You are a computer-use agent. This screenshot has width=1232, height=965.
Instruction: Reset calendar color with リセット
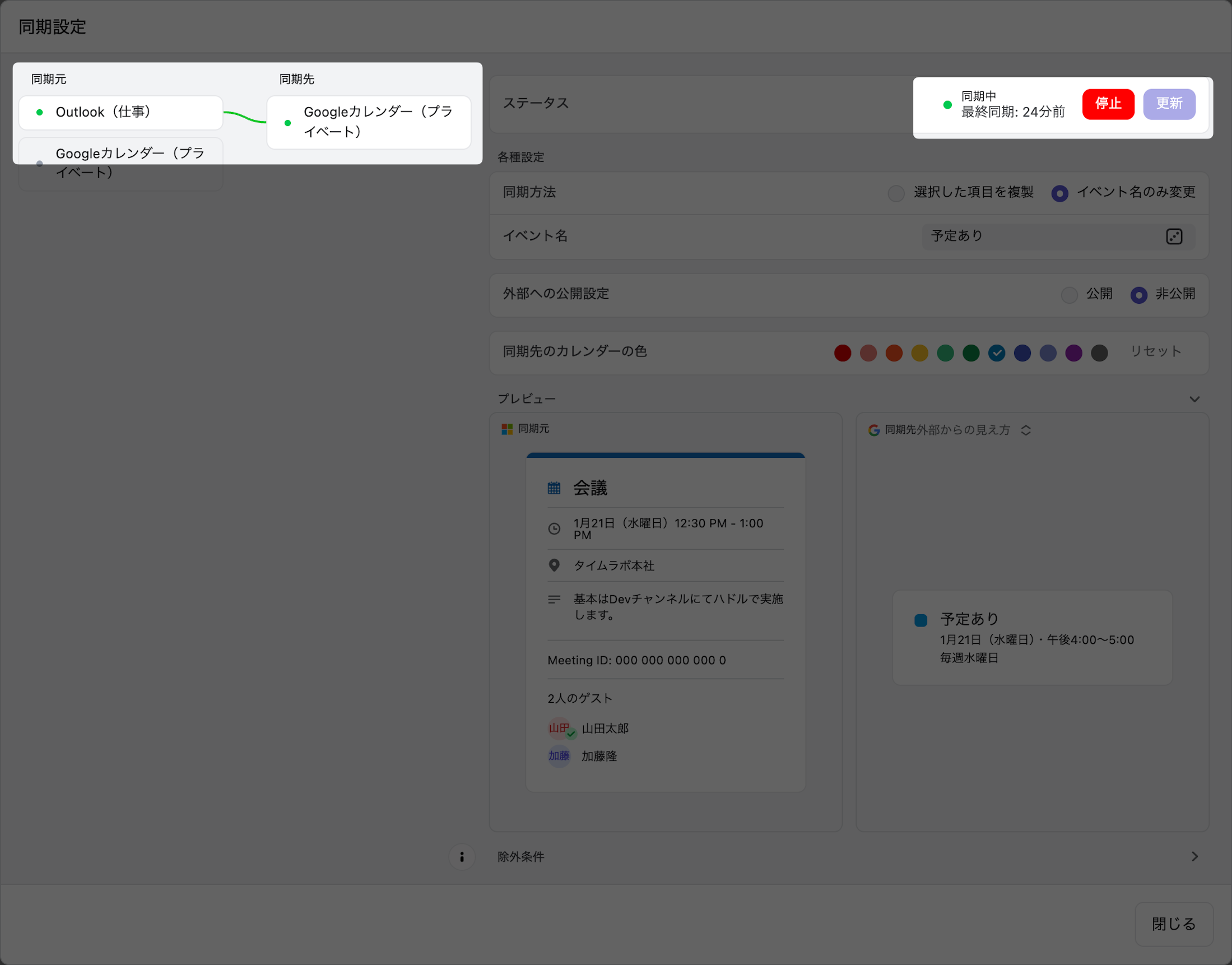click(x=1156, y=351)
